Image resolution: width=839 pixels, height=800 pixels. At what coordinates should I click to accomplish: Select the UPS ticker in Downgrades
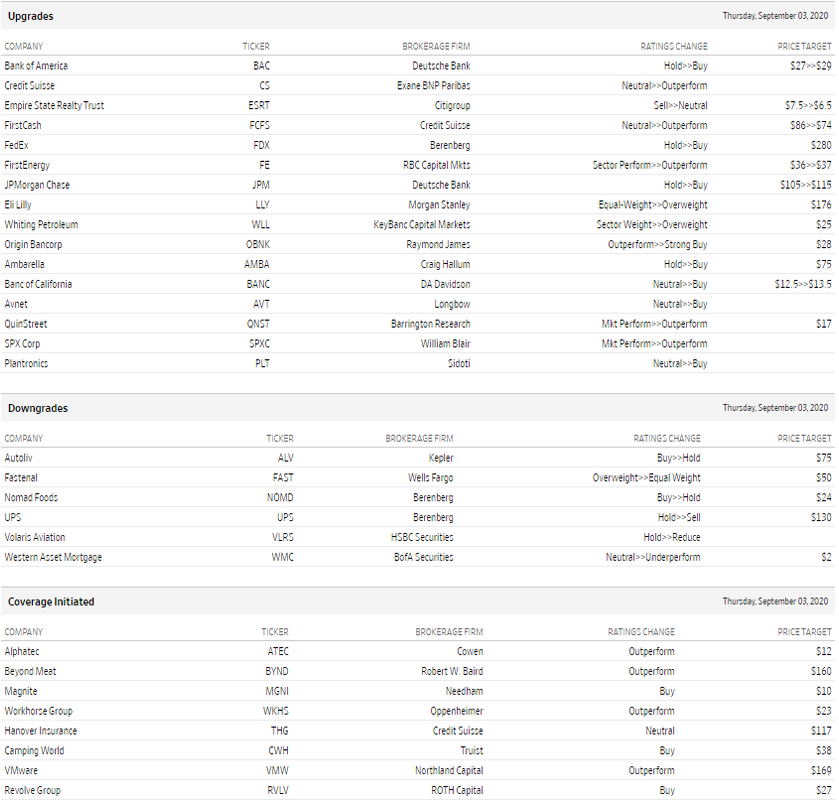(x=285, y=517)
